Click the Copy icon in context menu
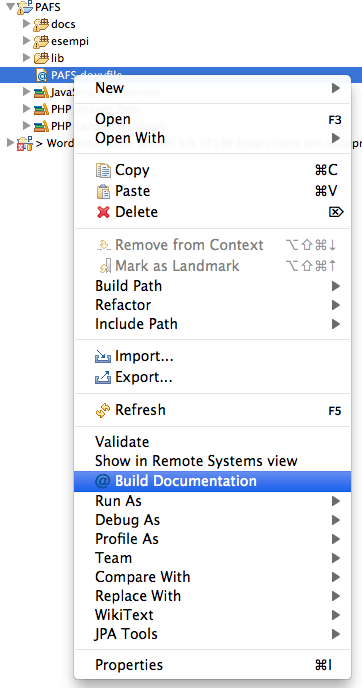 (x=103, y=170)
